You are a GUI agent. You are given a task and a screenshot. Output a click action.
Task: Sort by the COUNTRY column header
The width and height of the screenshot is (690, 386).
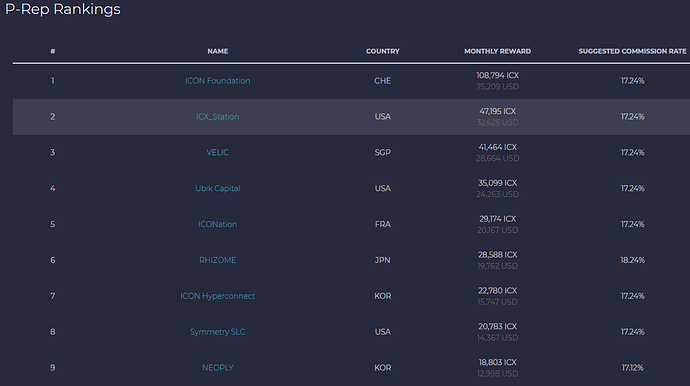pyautogui.click(x=382, y=51)
